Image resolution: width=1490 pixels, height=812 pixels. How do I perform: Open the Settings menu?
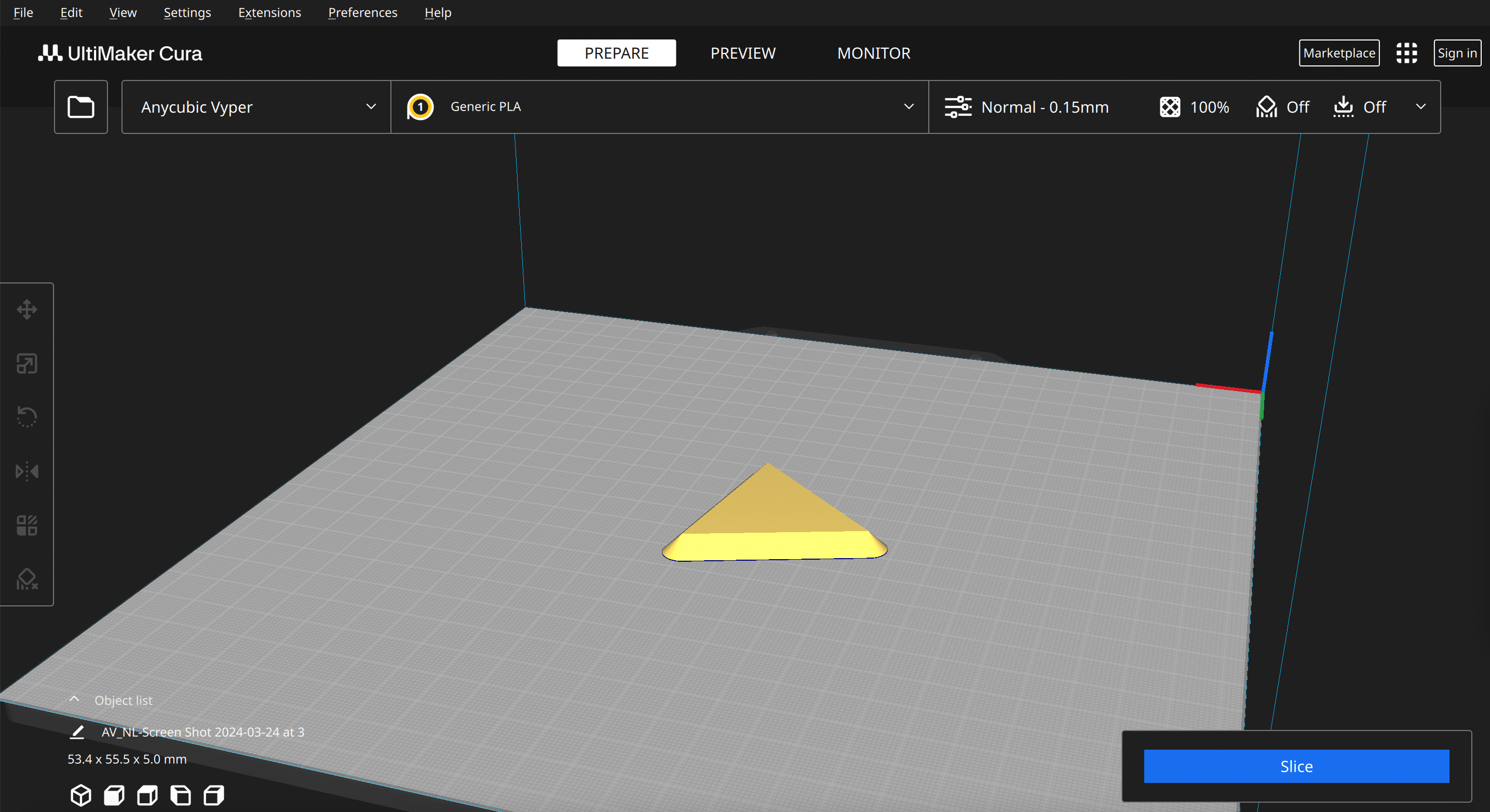187,13
